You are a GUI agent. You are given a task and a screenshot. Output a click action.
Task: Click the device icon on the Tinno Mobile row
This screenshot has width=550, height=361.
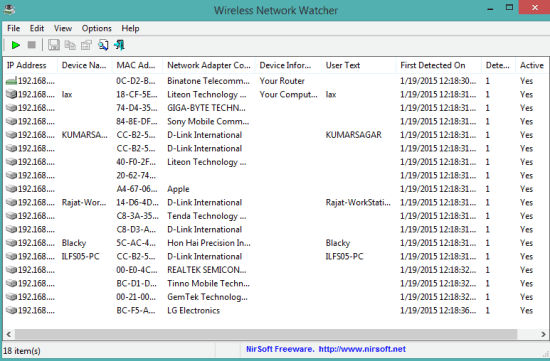(x=11, y=283)
